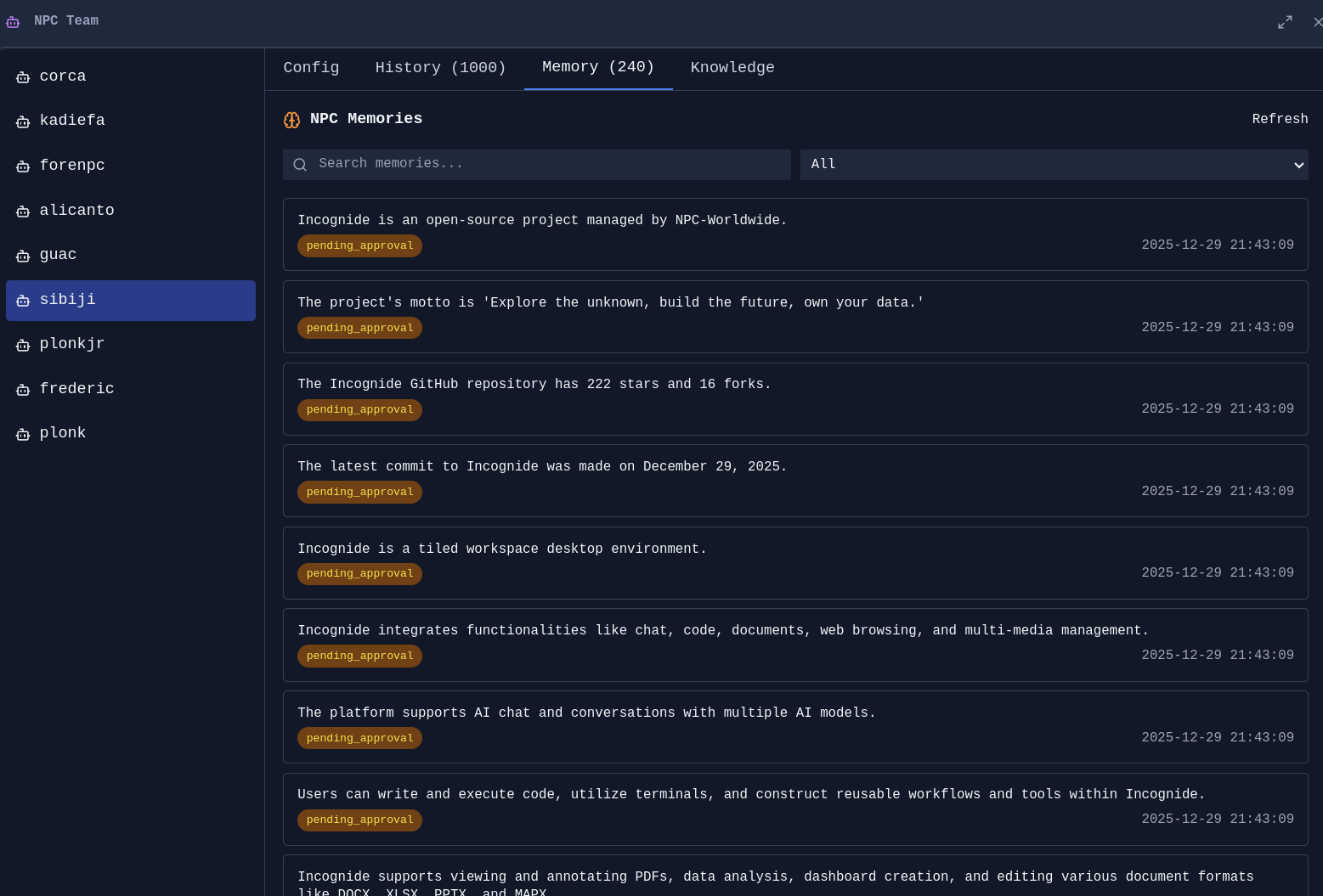Click the magnifier icon in search box

(x=300, y=165)
